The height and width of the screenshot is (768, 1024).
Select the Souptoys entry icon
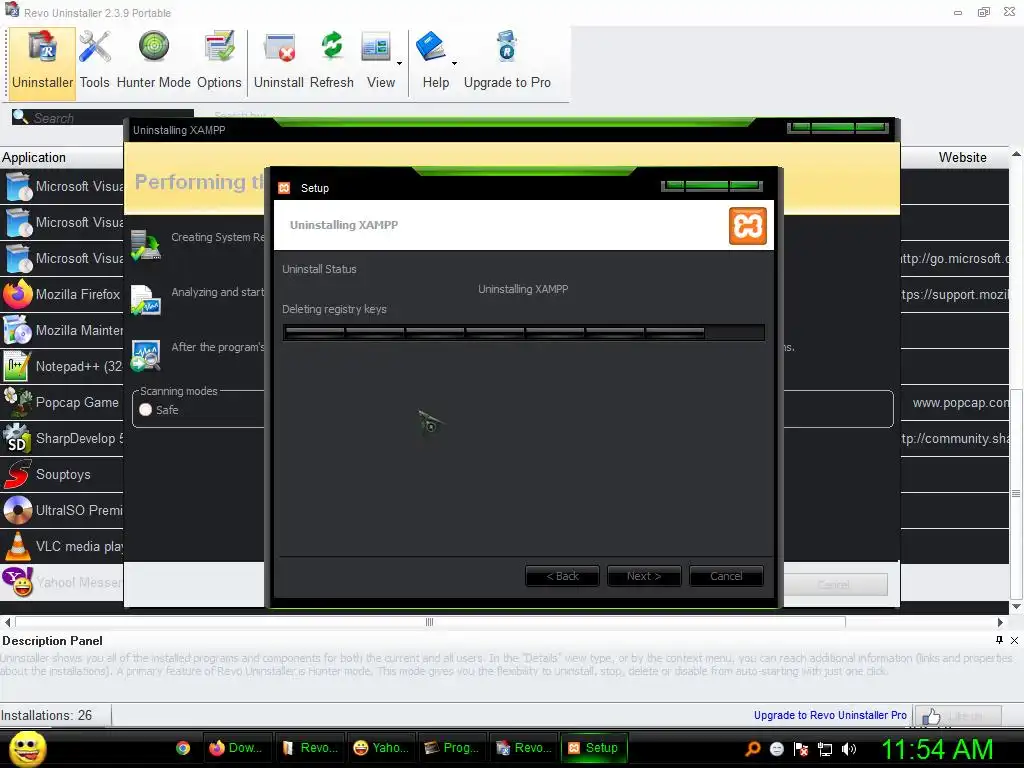(x=18, y=474)
